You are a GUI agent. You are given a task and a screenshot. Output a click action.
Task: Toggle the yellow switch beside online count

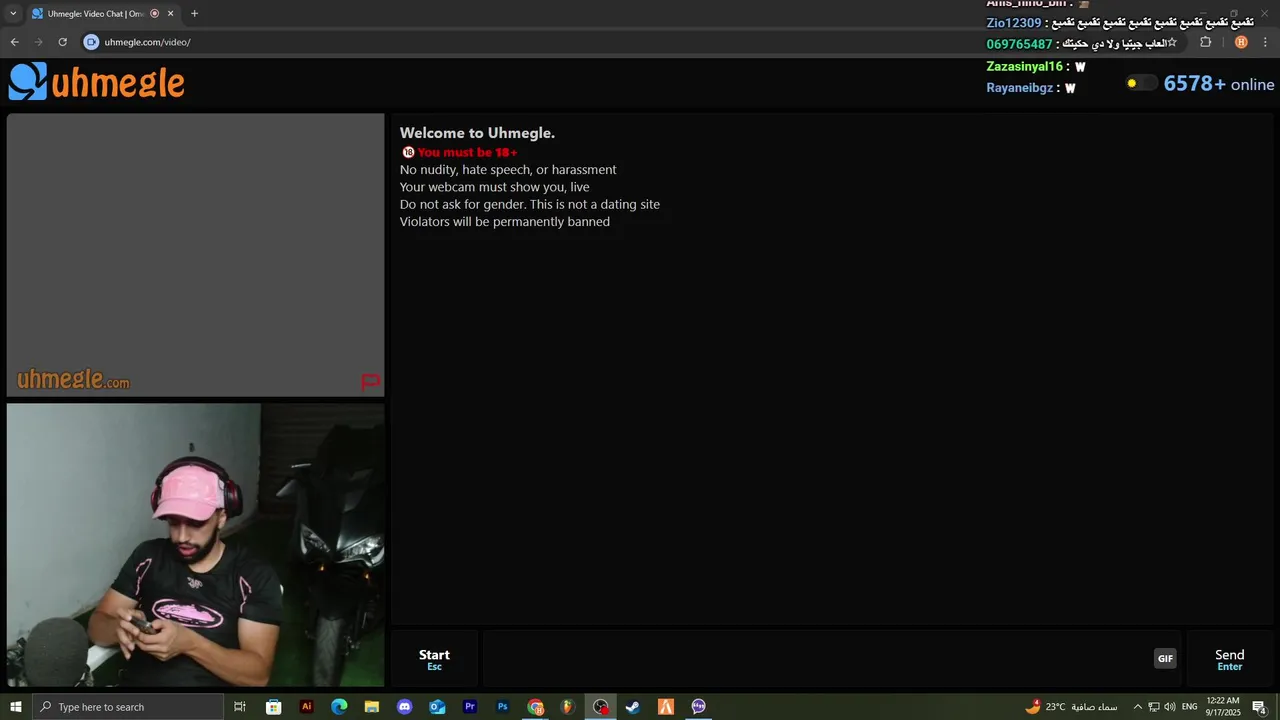point(1140,84)
